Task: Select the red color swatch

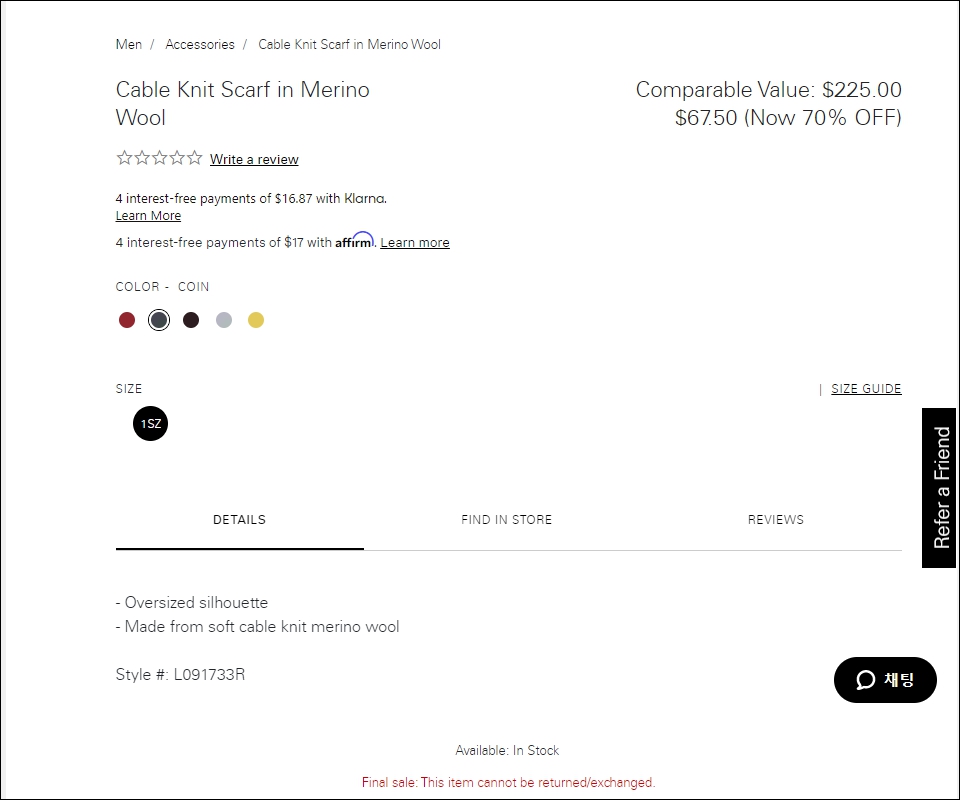Action: (x=127, y=320)
